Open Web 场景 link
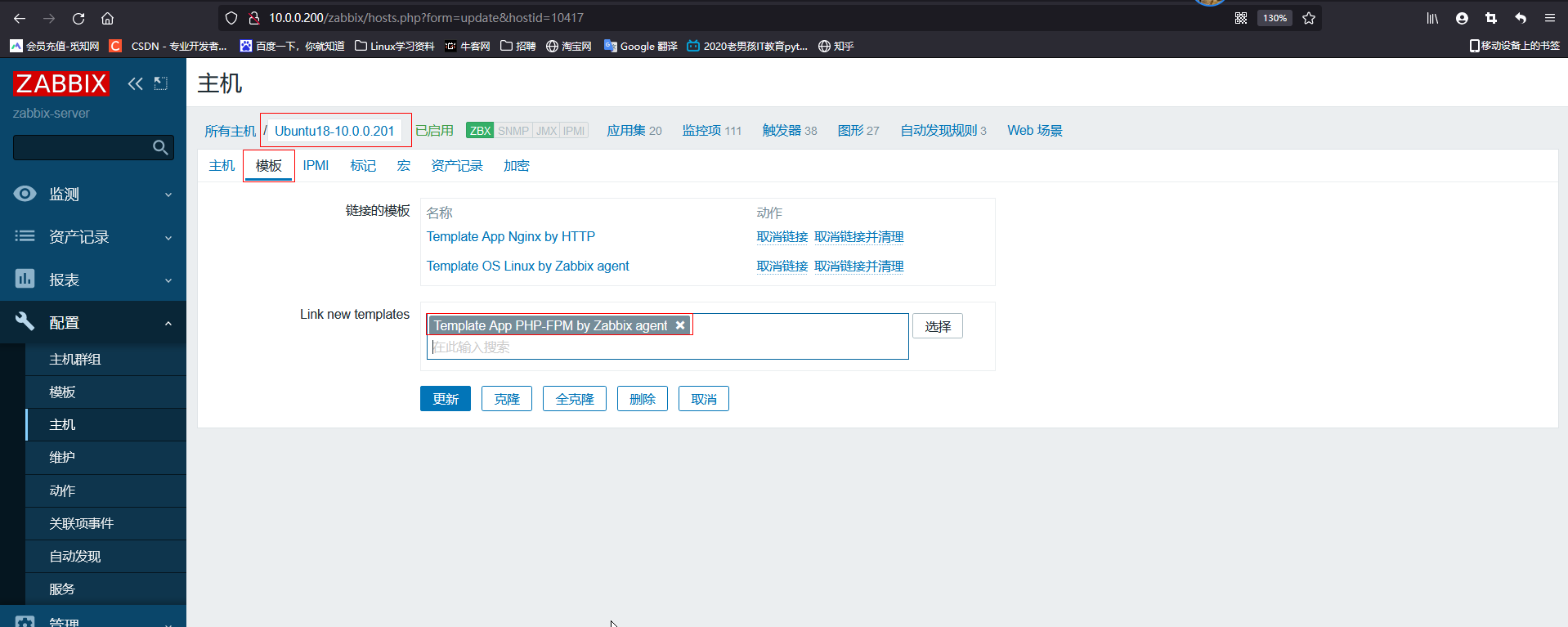The width and height of the screenshot is (1568, 627). tap(1035, 131)
